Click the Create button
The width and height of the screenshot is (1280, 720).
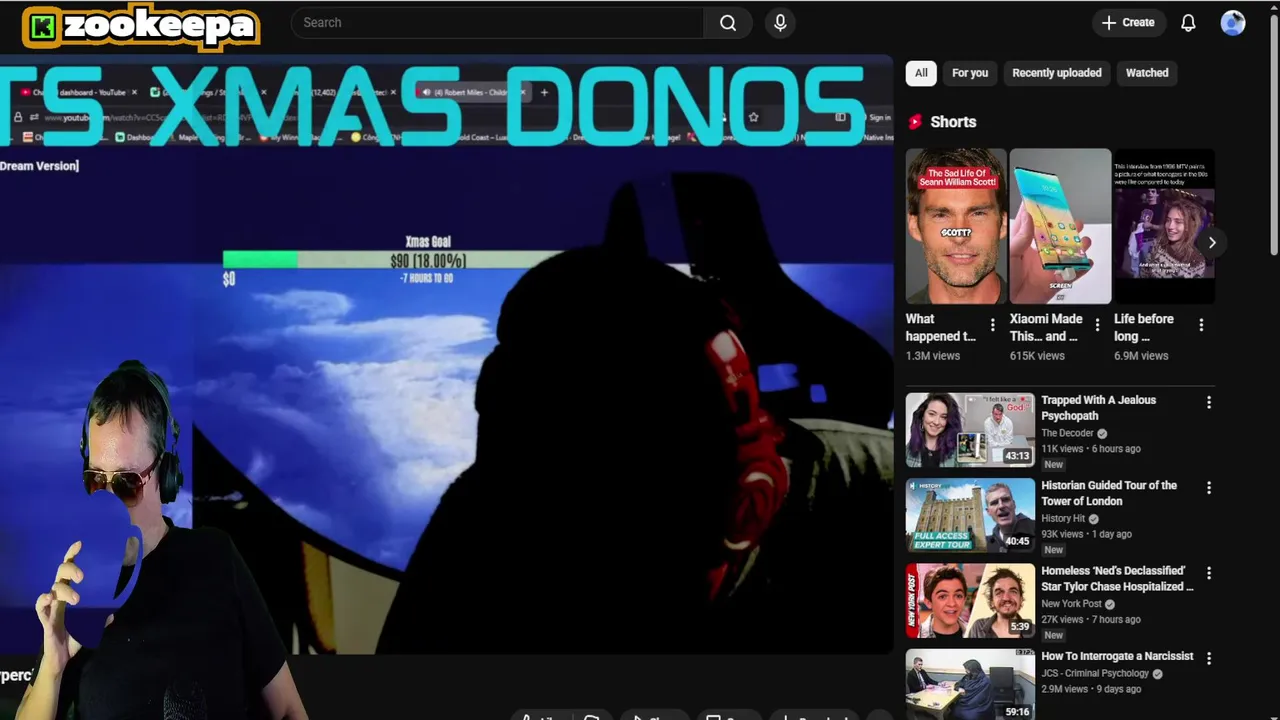(x=1128, y=23)
